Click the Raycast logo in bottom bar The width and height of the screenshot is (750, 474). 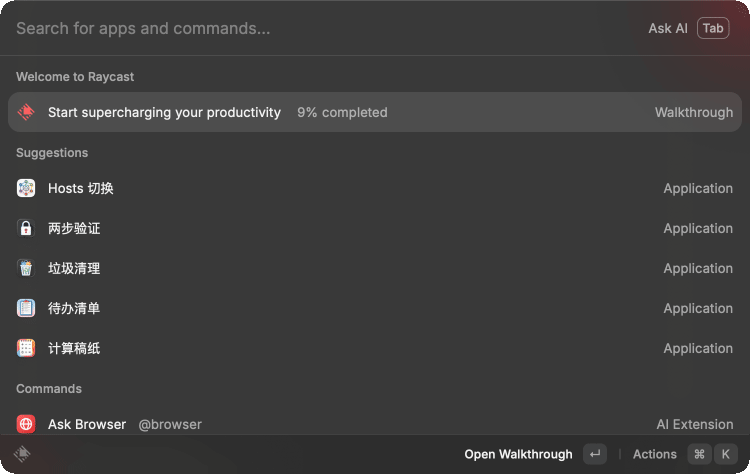tap(22, 453)
